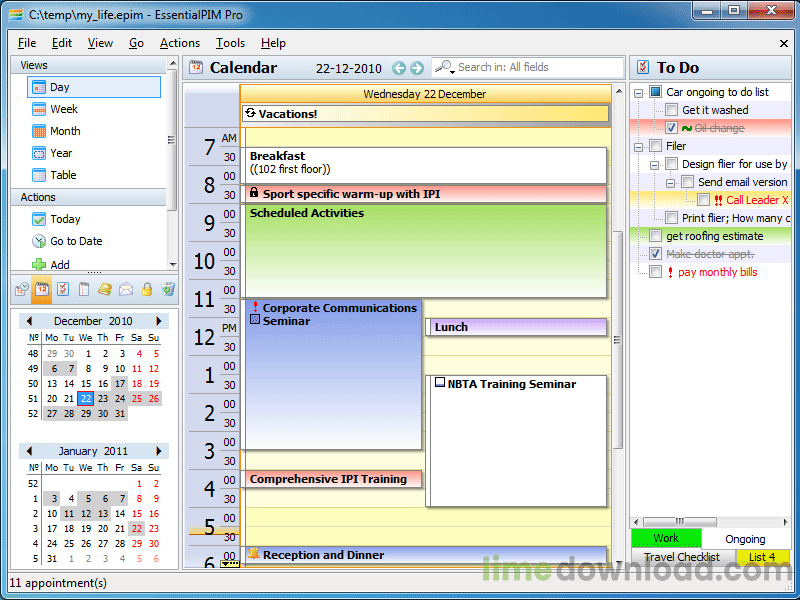Open the Calendar module icon
800x600 pixels.
pyautogui.click(x=42, y=289)
